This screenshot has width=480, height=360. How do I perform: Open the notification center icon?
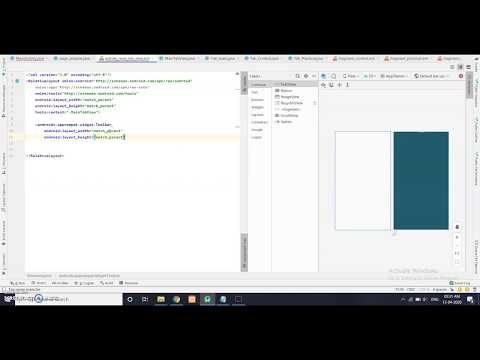(x=470, y=299)
